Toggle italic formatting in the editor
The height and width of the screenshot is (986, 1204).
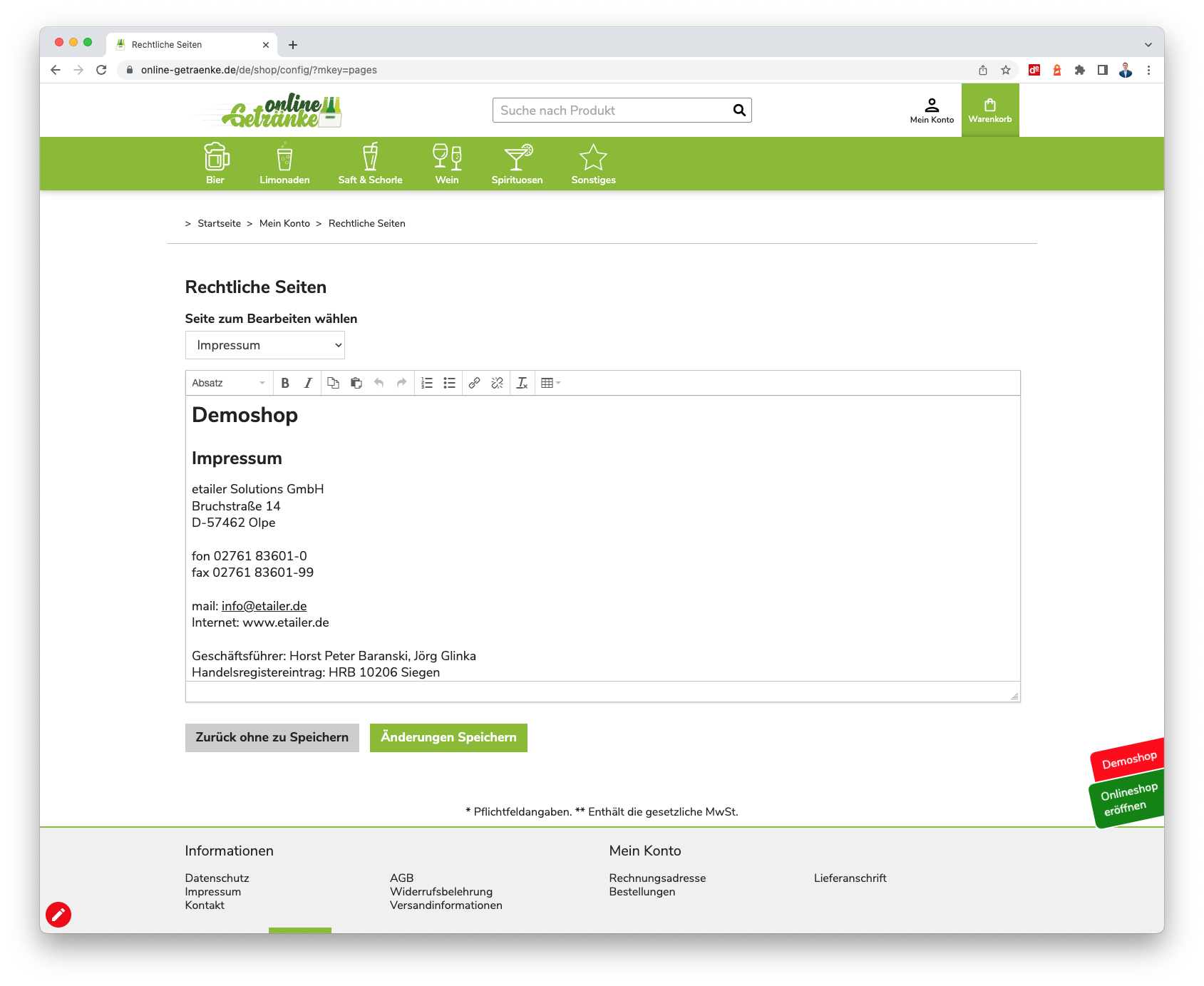point(308,383)
